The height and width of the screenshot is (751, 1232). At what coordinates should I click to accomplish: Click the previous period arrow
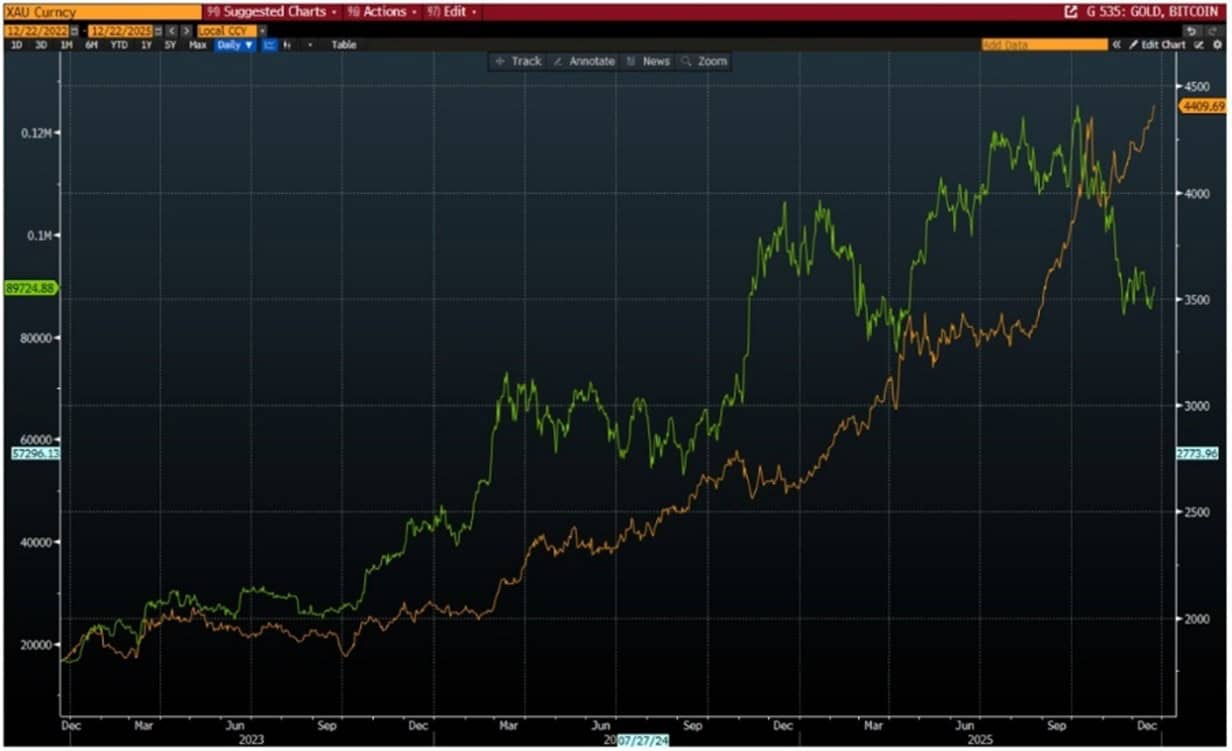click(171, 31)
